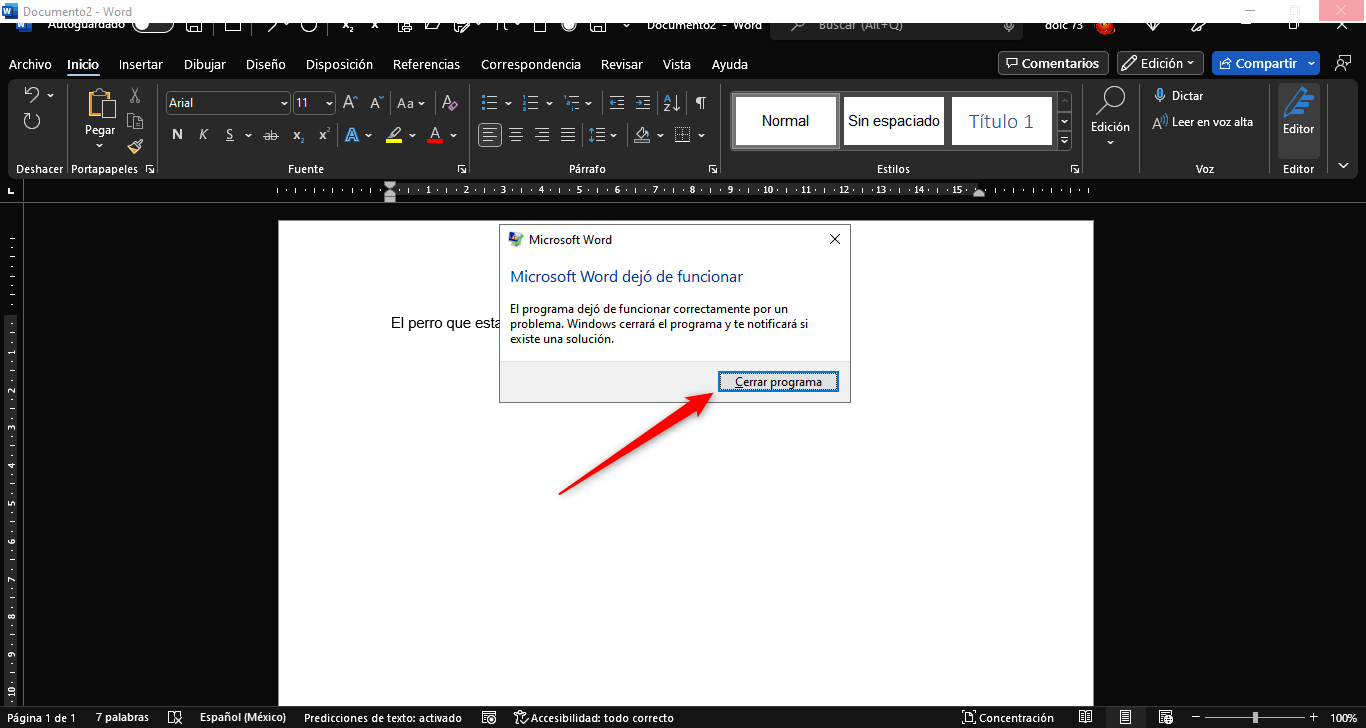Expand the styles gallery more arrow
Viewport: 1366px width, 728px height.
[x=1064, y=140]
